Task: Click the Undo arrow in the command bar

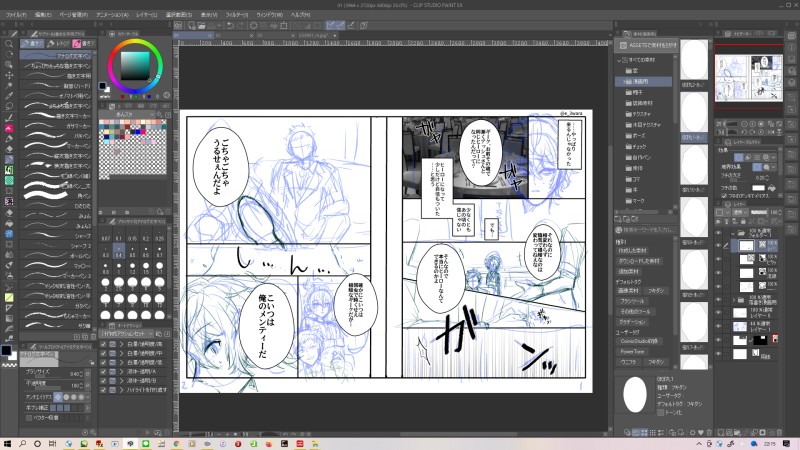Action: point(231,26)
